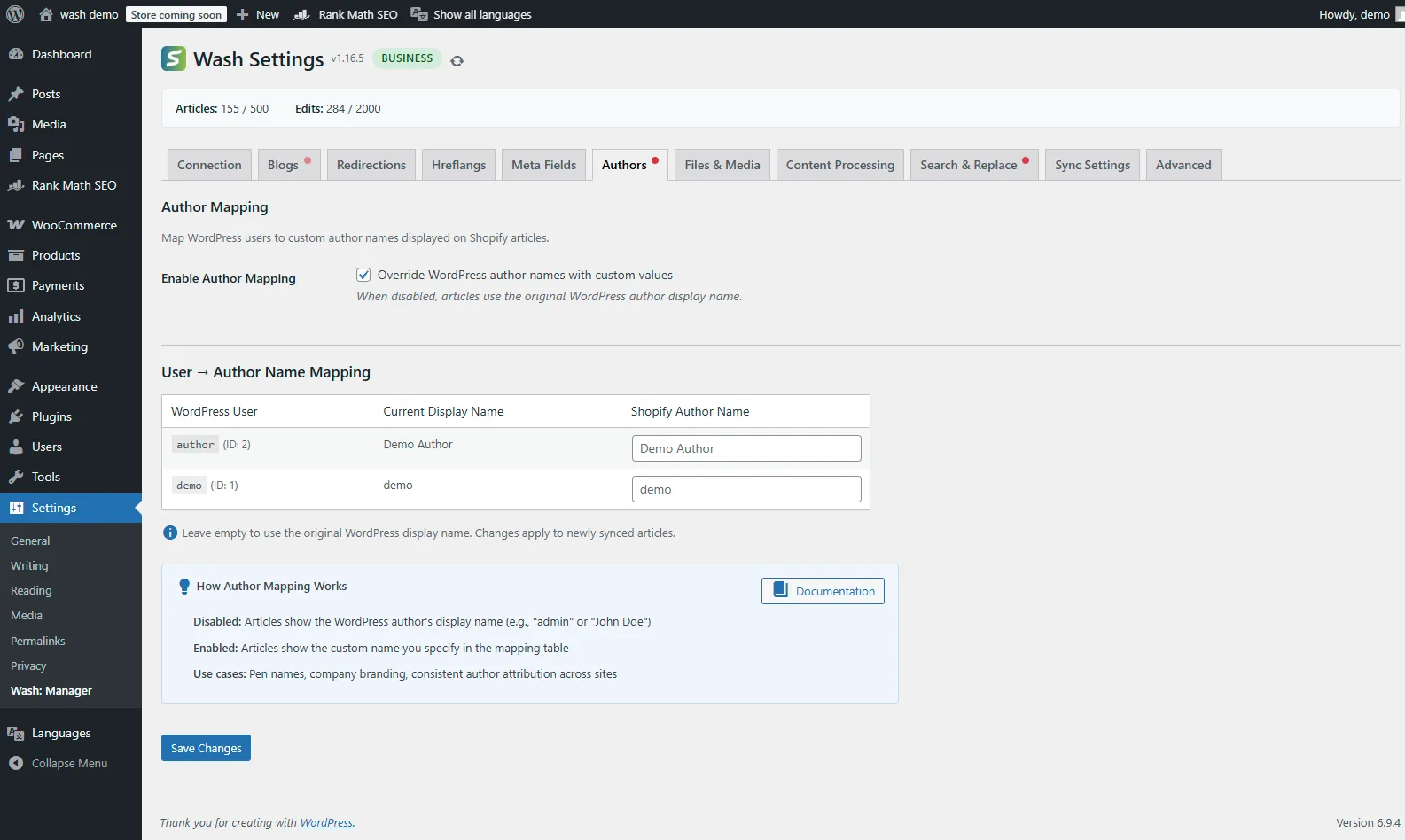Select the Authors tab
1405x840 pixels.
pyautogui.click(x=630, y=165)
